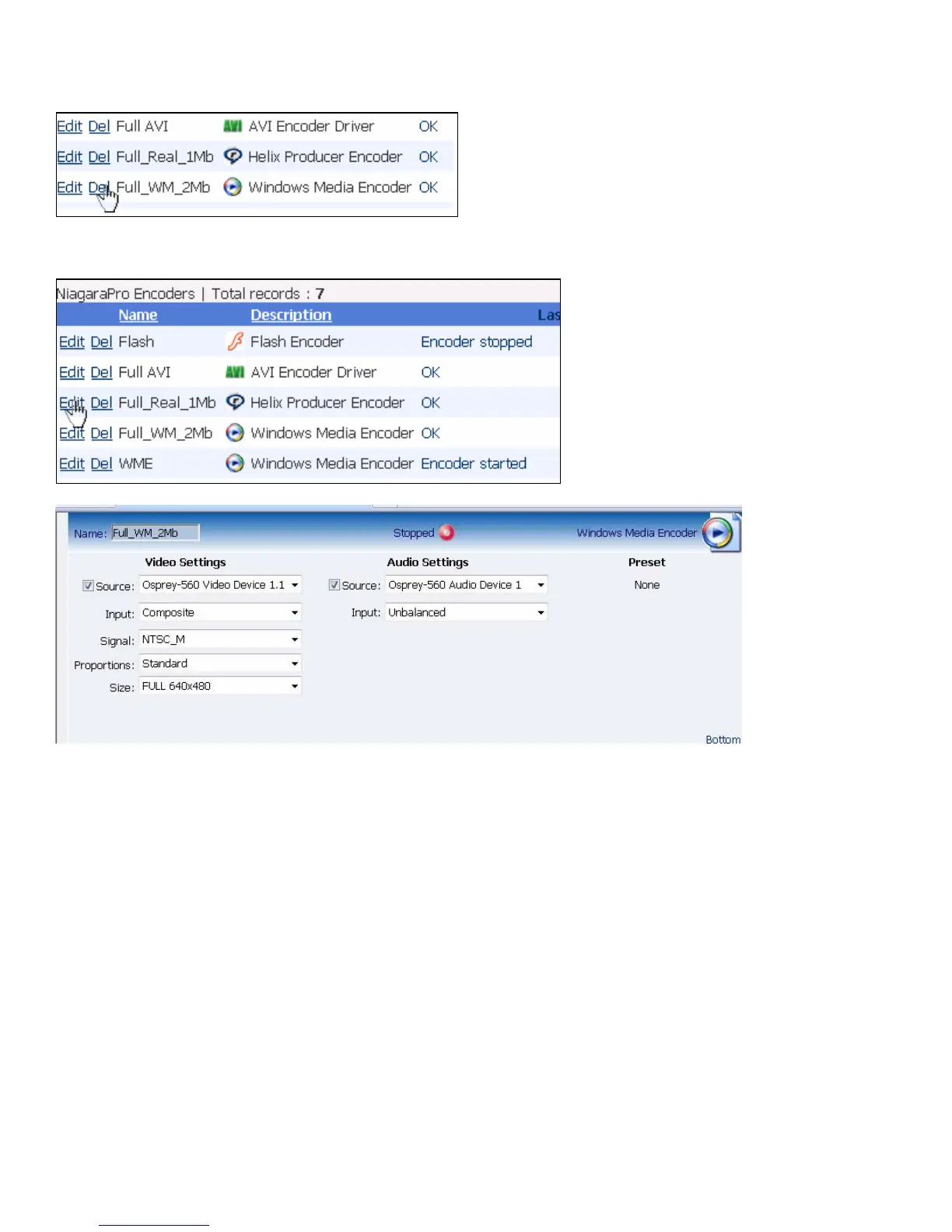Open the Osprey-560 Video Device 1.1 dropdown

[x=220, y=585]
